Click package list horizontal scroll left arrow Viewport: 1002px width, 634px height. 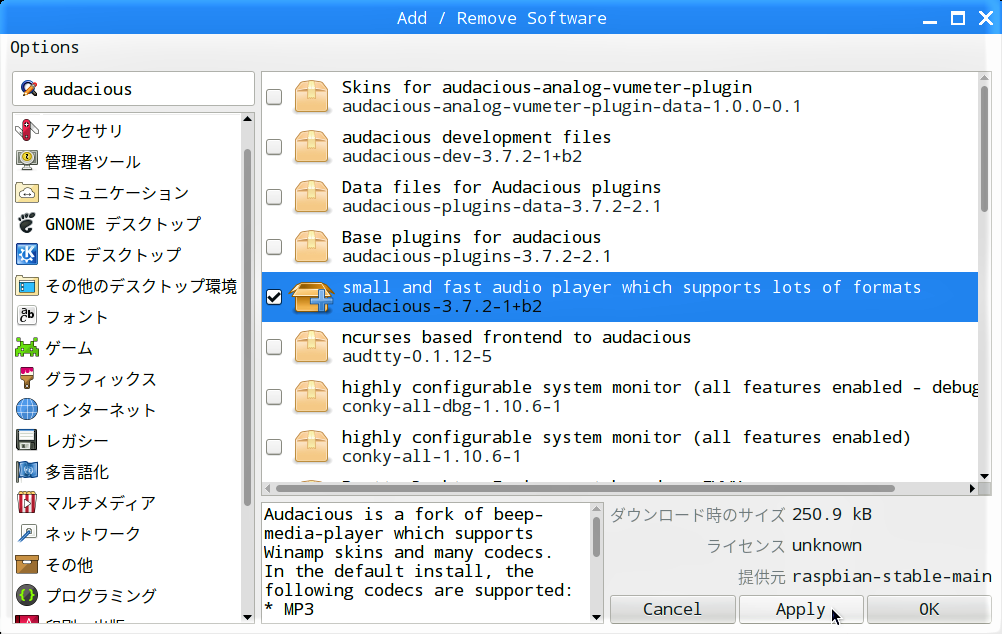point(268,488)
